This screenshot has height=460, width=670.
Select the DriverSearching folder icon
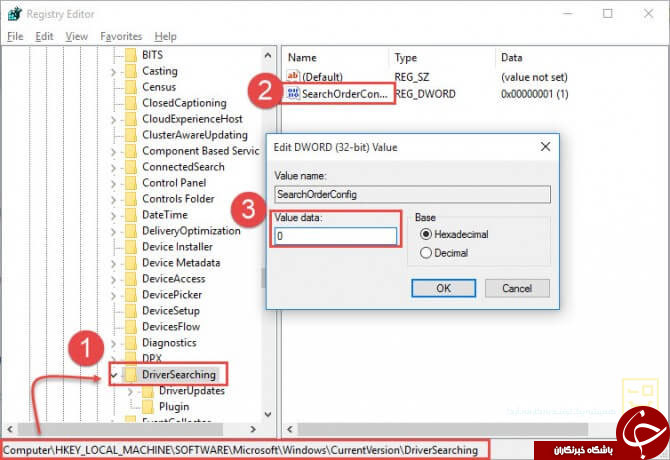coord(131,375)
